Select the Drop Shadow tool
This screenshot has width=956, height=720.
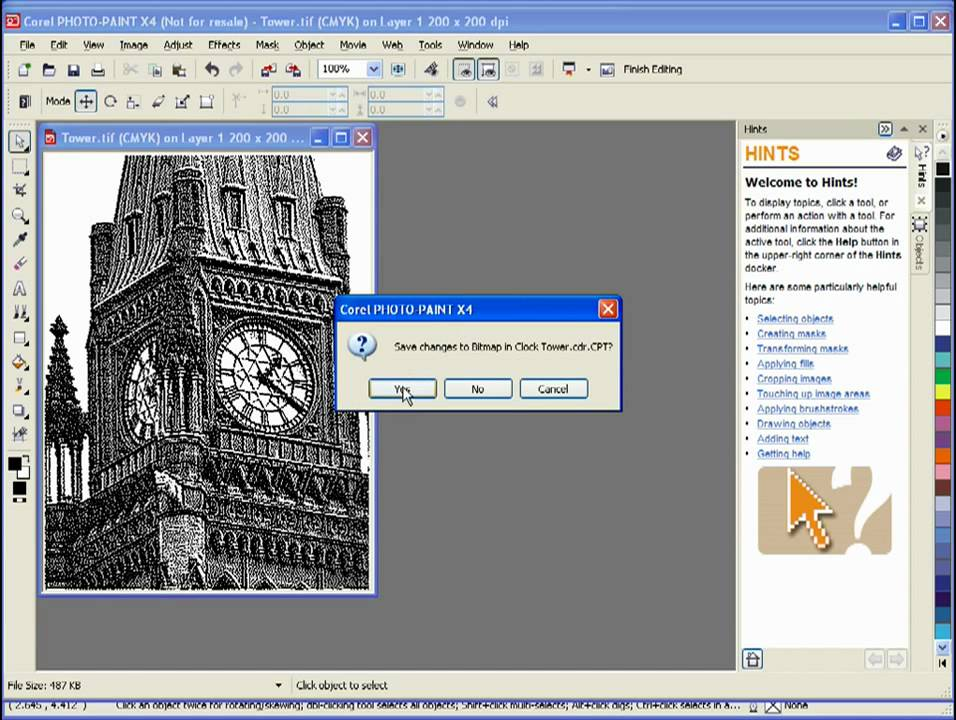tap(20, 411)
